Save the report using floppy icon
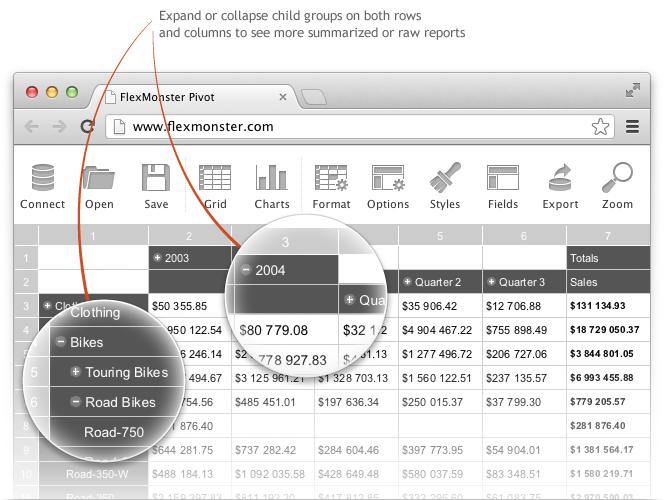This screenshot has width=668, height=500. 156,178
